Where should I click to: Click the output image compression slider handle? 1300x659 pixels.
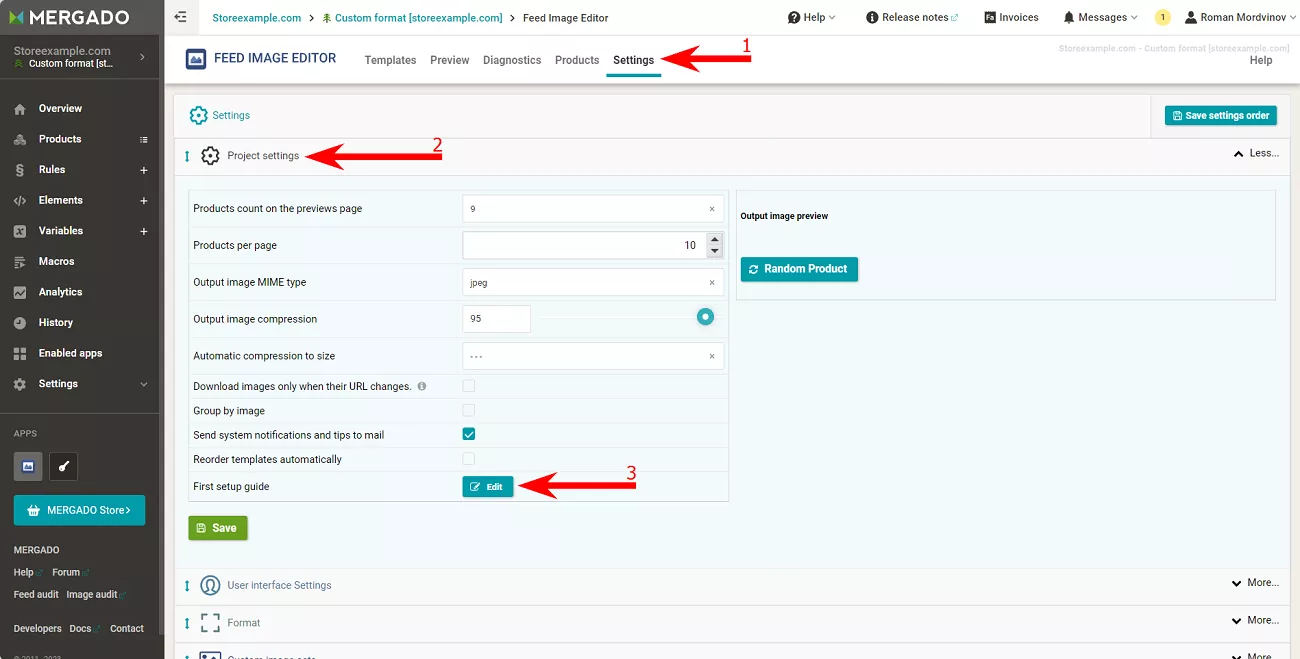706,317
